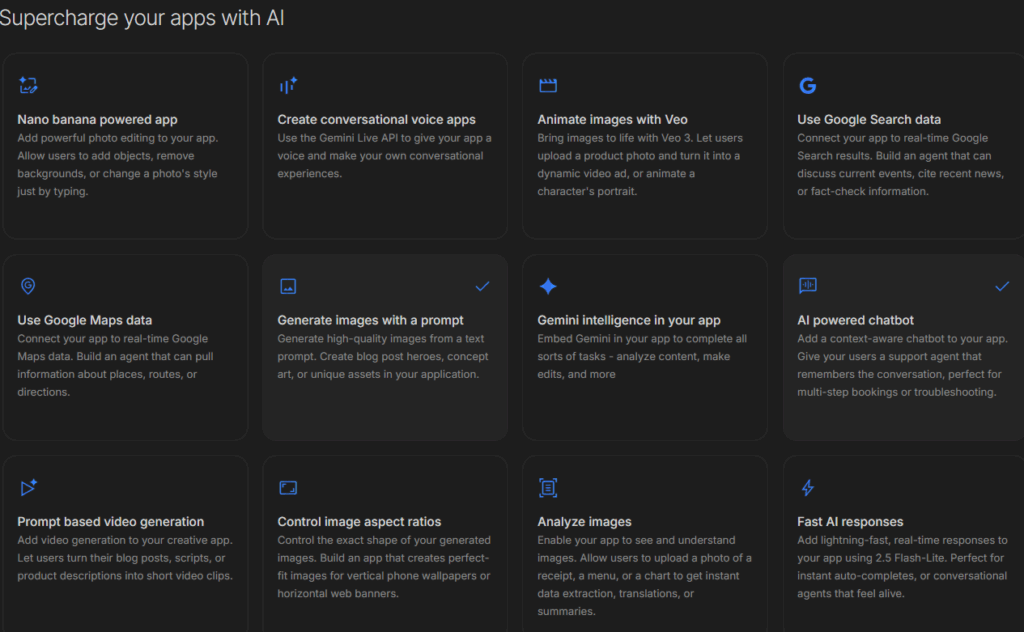This screenshot has height=632, width=1024.
Task: Uncheck the Generate images with a prompt checkmark
Action: tap(482, 287)
